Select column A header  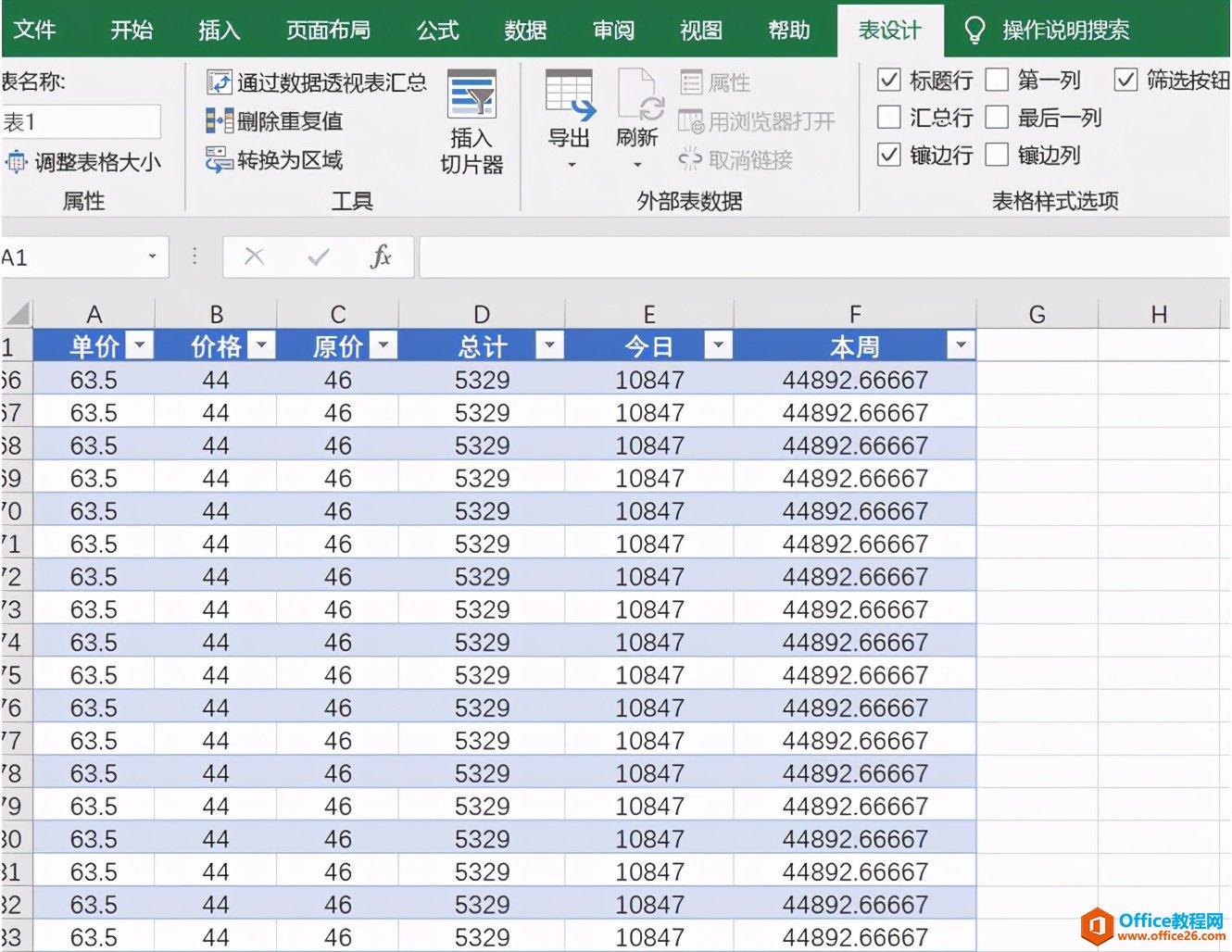pos(94,314)
